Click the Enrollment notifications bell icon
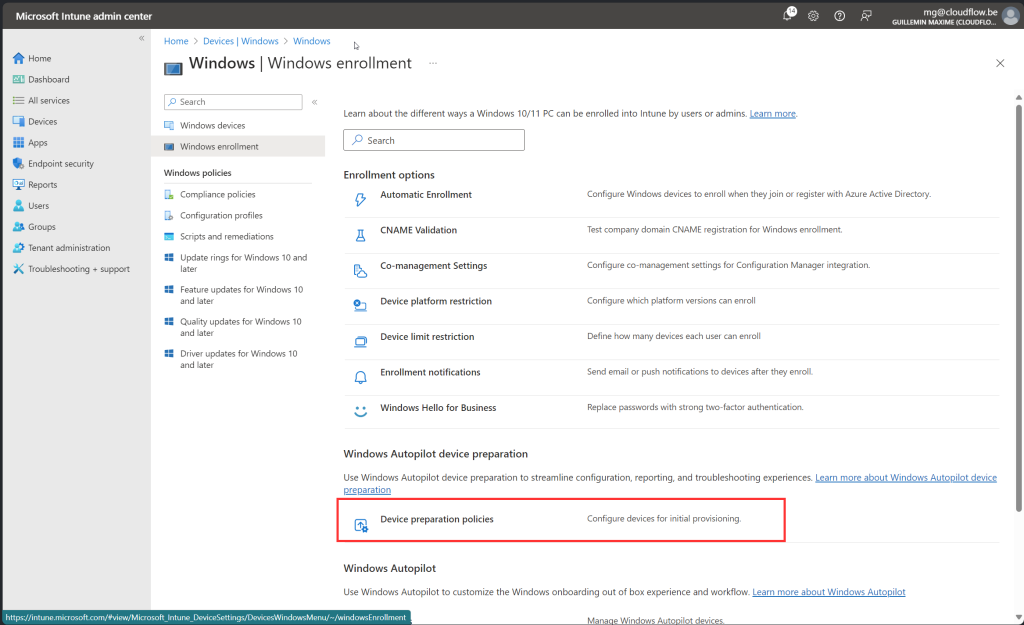1024x625 pixels. coord(360,377)
